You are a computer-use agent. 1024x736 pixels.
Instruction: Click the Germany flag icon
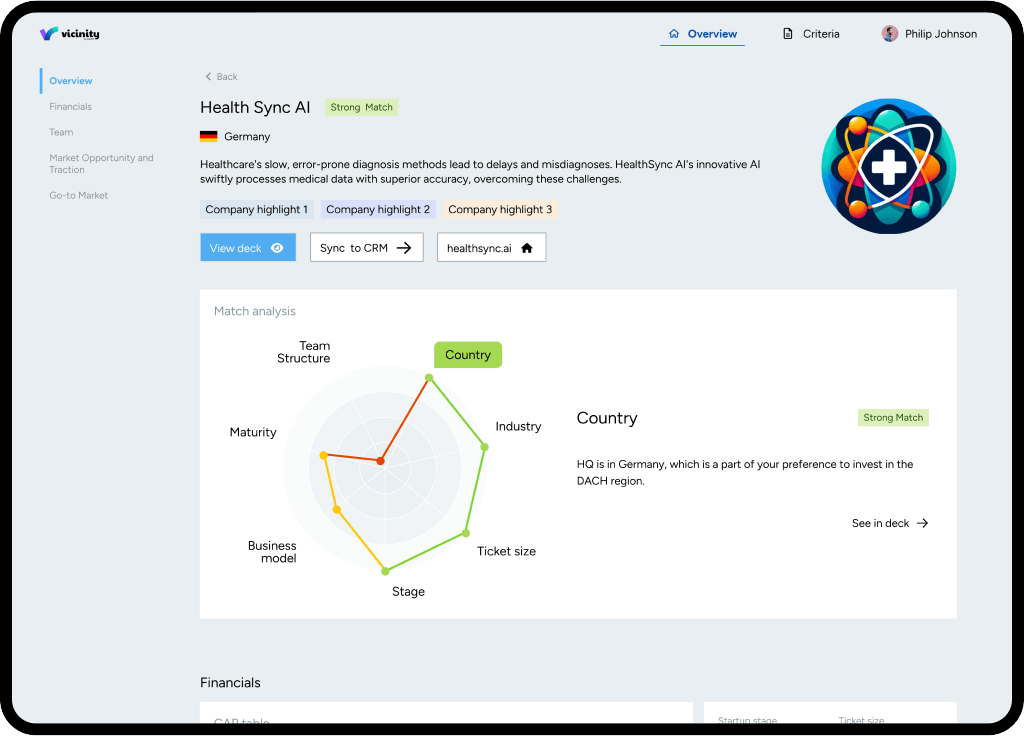pos(208,137)
